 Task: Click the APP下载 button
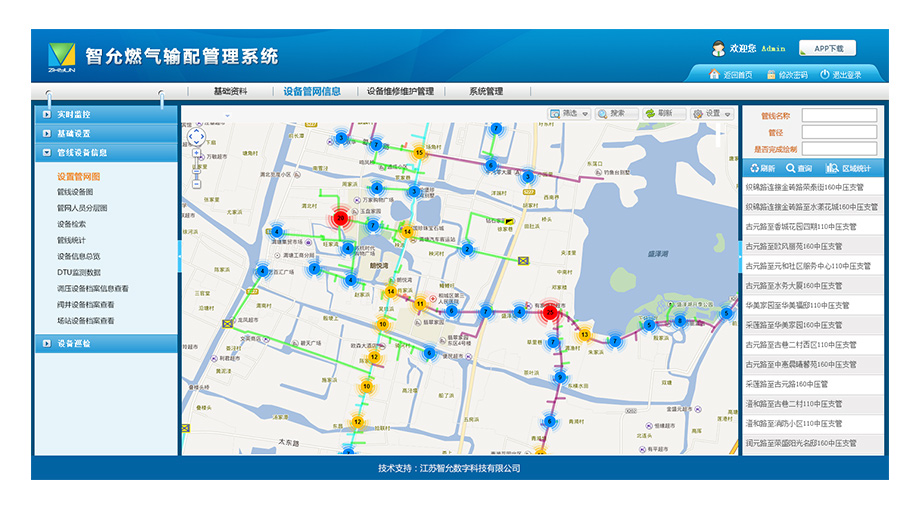point(829,48)
